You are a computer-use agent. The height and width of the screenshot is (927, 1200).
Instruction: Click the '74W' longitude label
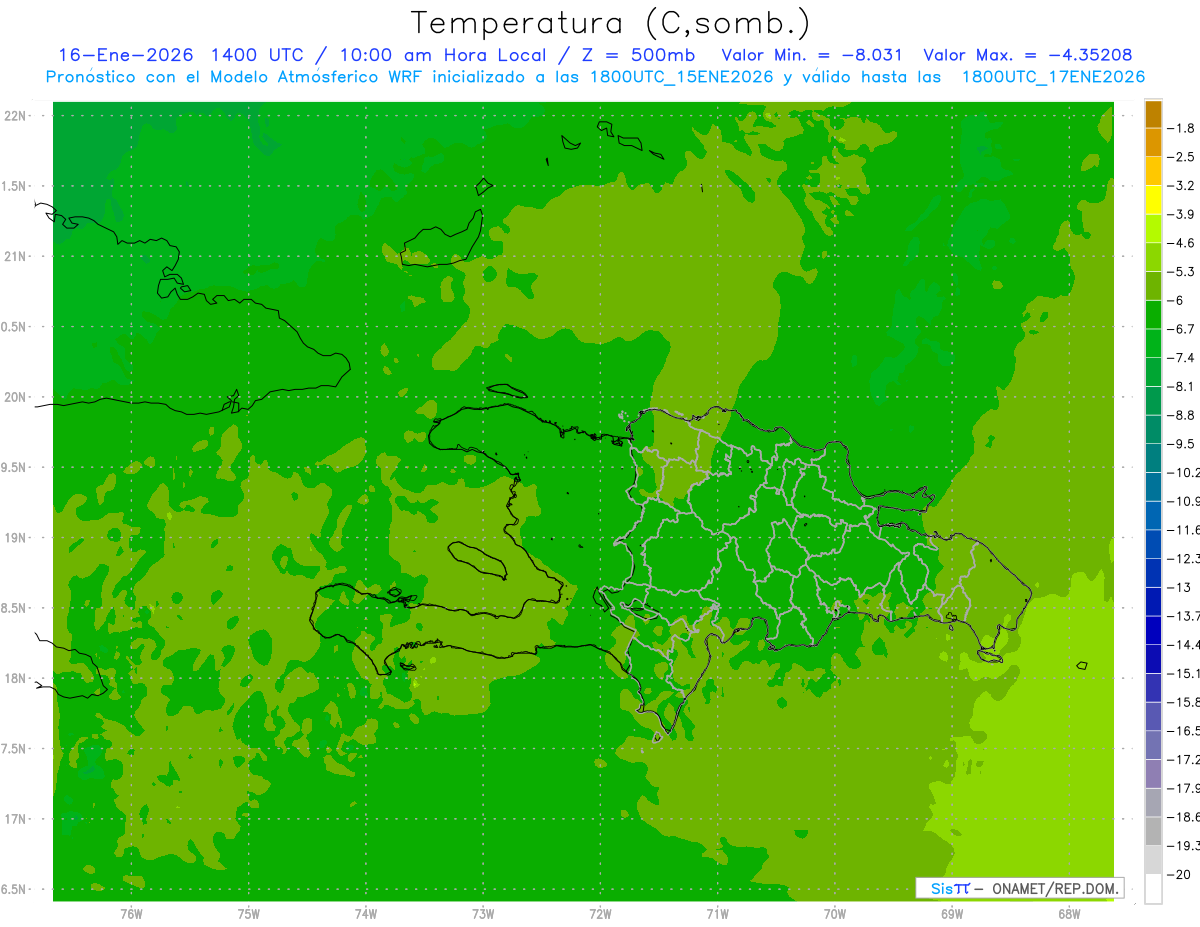366,914
